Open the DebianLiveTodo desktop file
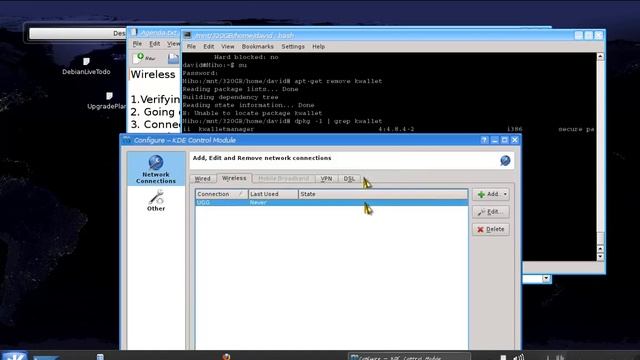This screenshot has width=640, height=360. [x=86, y=66]
